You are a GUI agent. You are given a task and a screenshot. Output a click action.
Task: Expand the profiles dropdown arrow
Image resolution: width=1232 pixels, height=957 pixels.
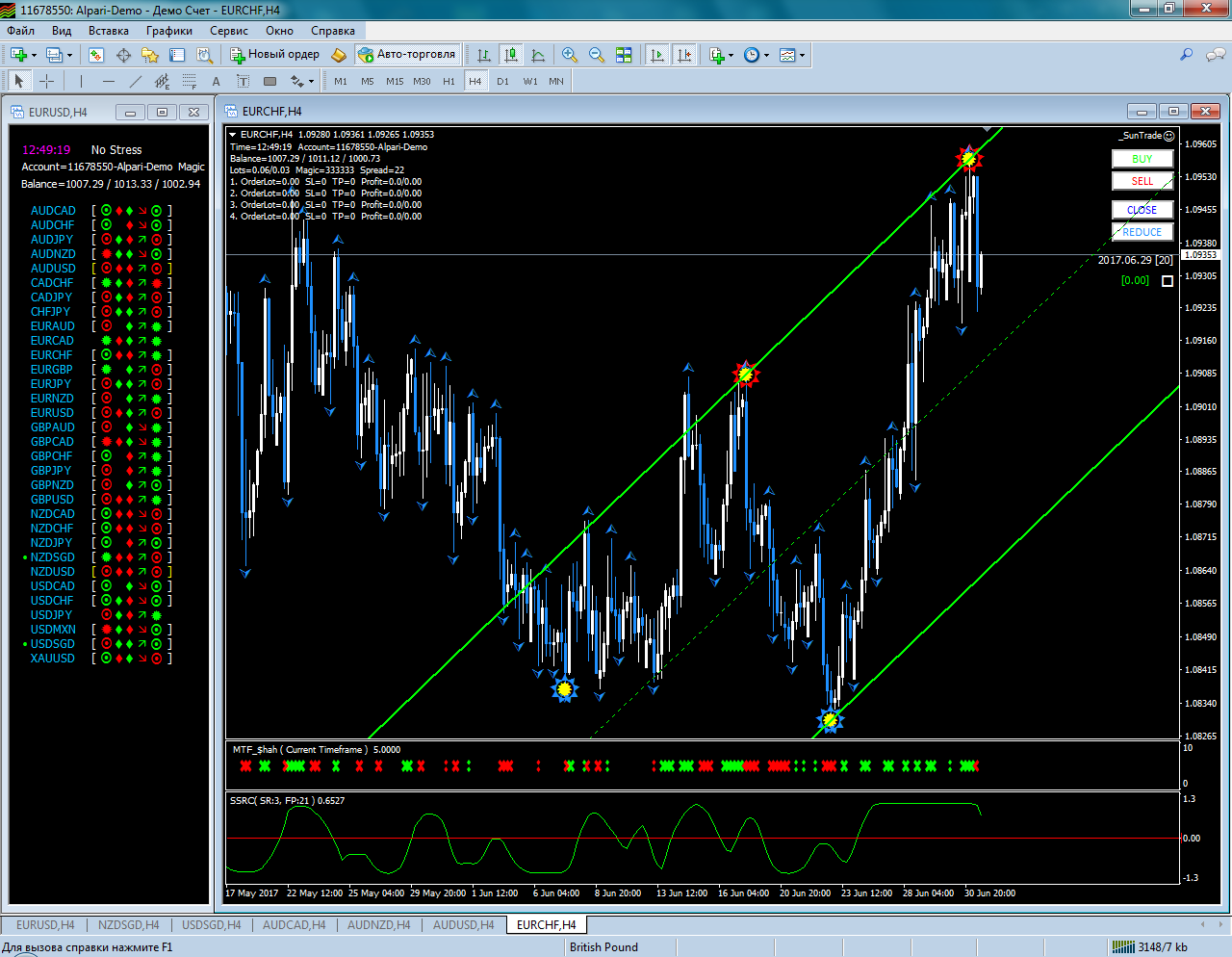coord(70,55)
